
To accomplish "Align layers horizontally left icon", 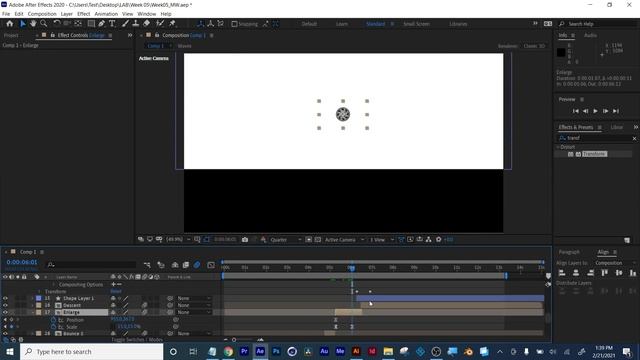I will coord(562,273).
